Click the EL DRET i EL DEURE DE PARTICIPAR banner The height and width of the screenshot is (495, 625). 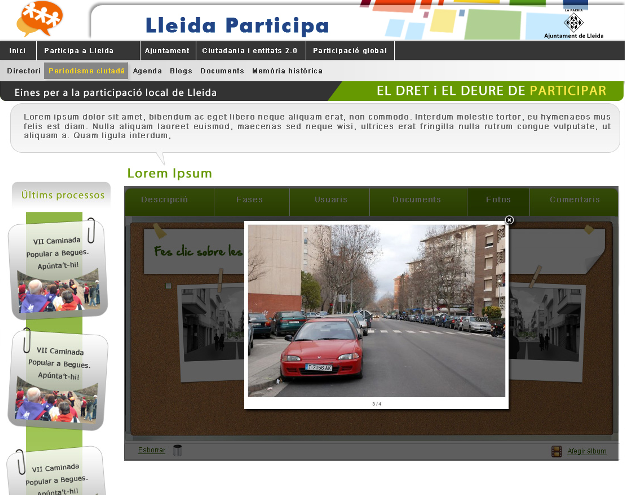[x=491, y=91]
